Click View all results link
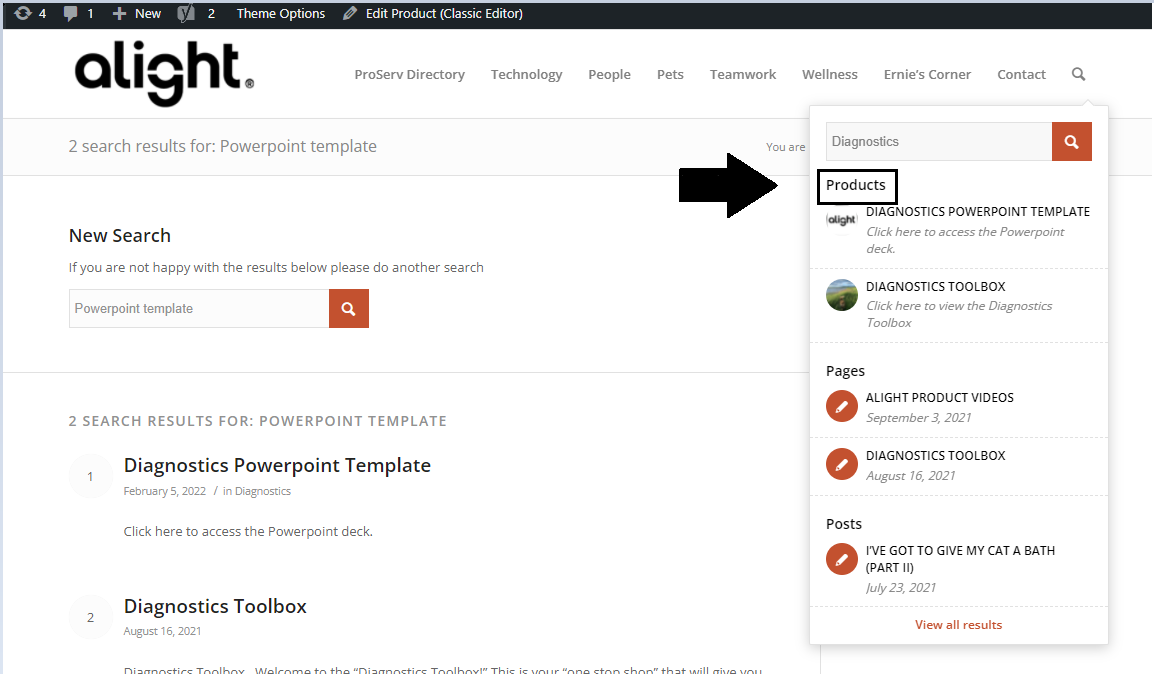The height and width of the screenshot is (674, 1154). click(958, 625)
